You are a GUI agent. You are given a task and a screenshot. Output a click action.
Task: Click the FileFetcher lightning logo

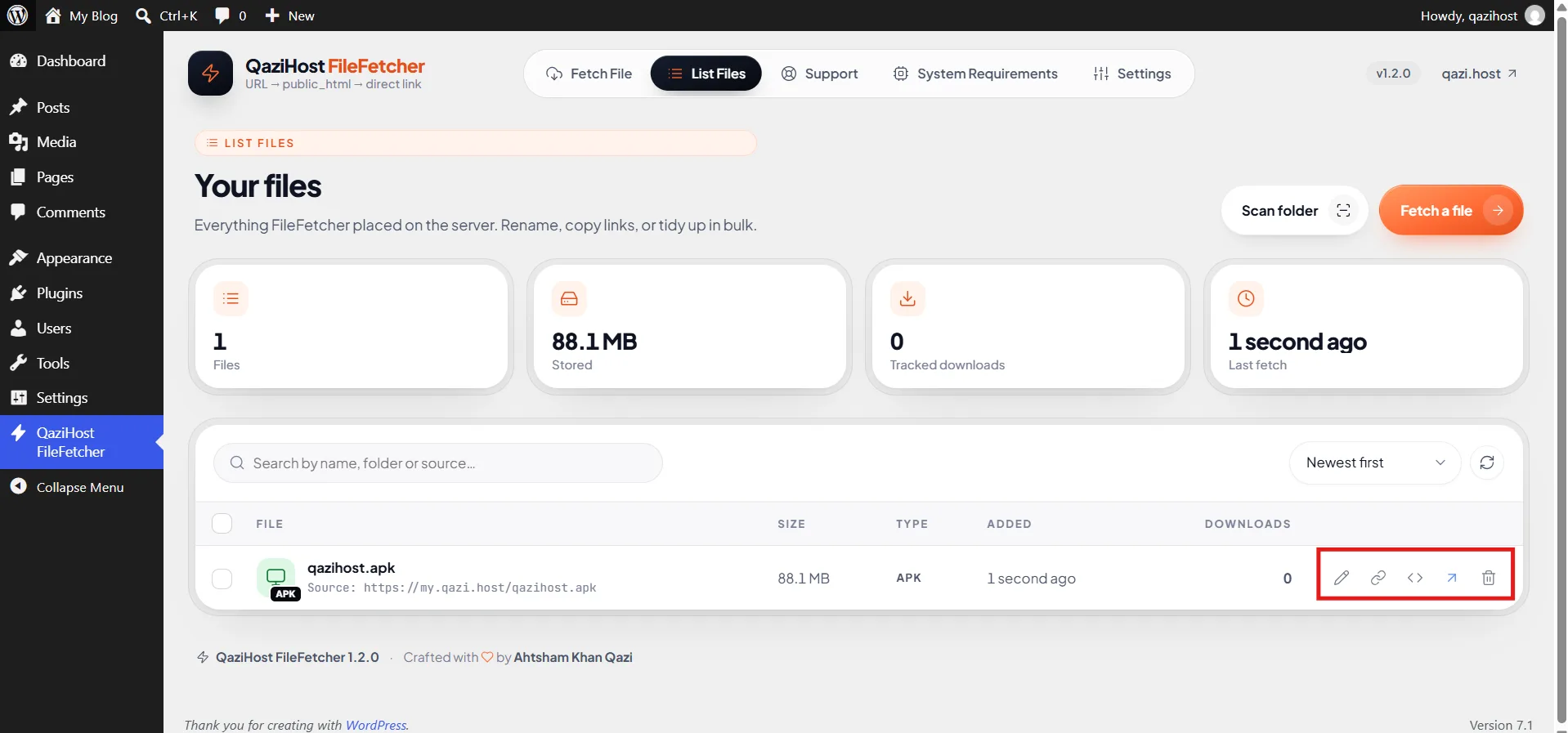click(211, 74)
